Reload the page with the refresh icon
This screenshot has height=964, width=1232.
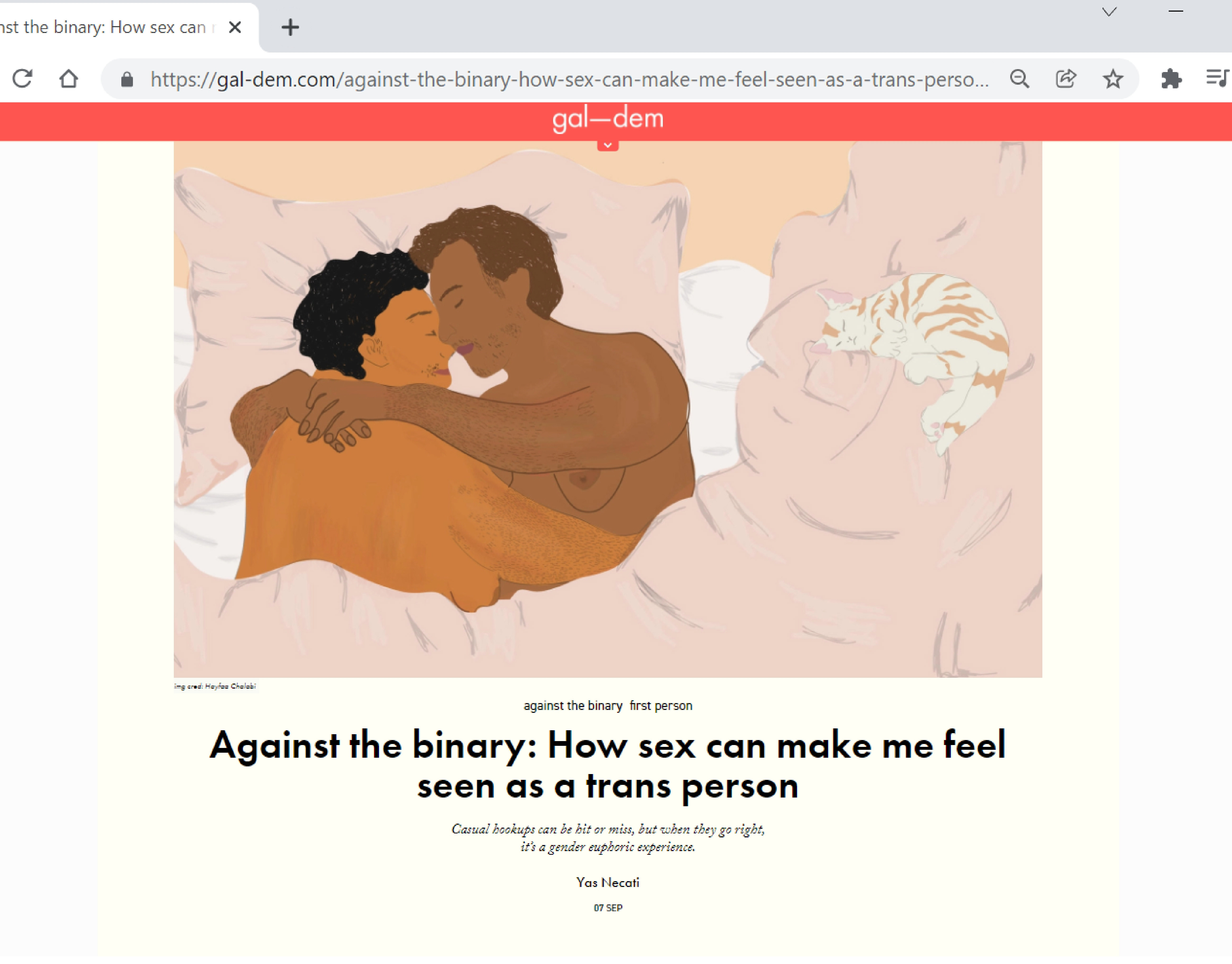[x=23, y=78]
